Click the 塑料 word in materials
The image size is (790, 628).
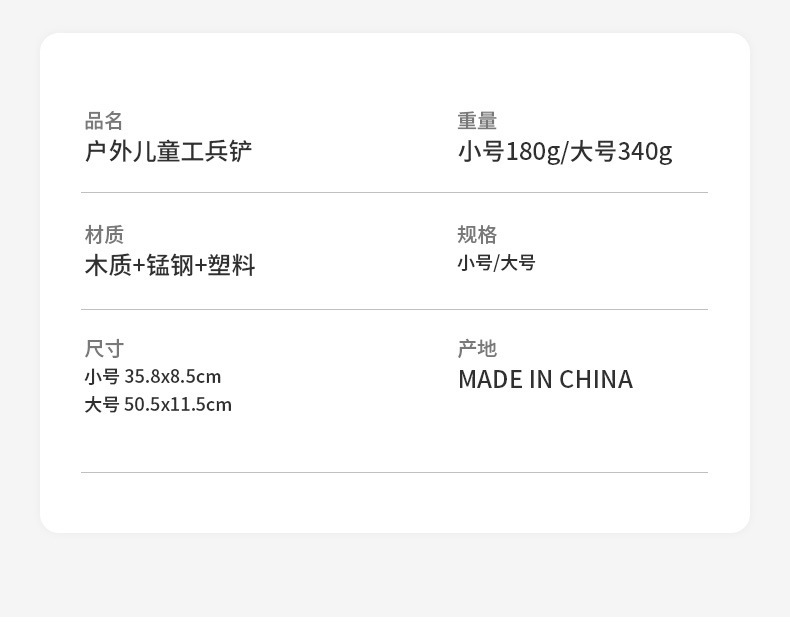[232, 265]
